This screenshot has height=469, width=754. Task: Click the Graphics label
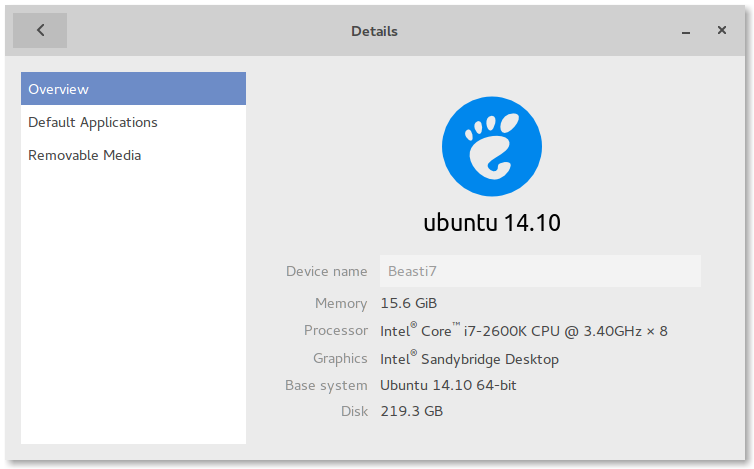pos(340,358)
